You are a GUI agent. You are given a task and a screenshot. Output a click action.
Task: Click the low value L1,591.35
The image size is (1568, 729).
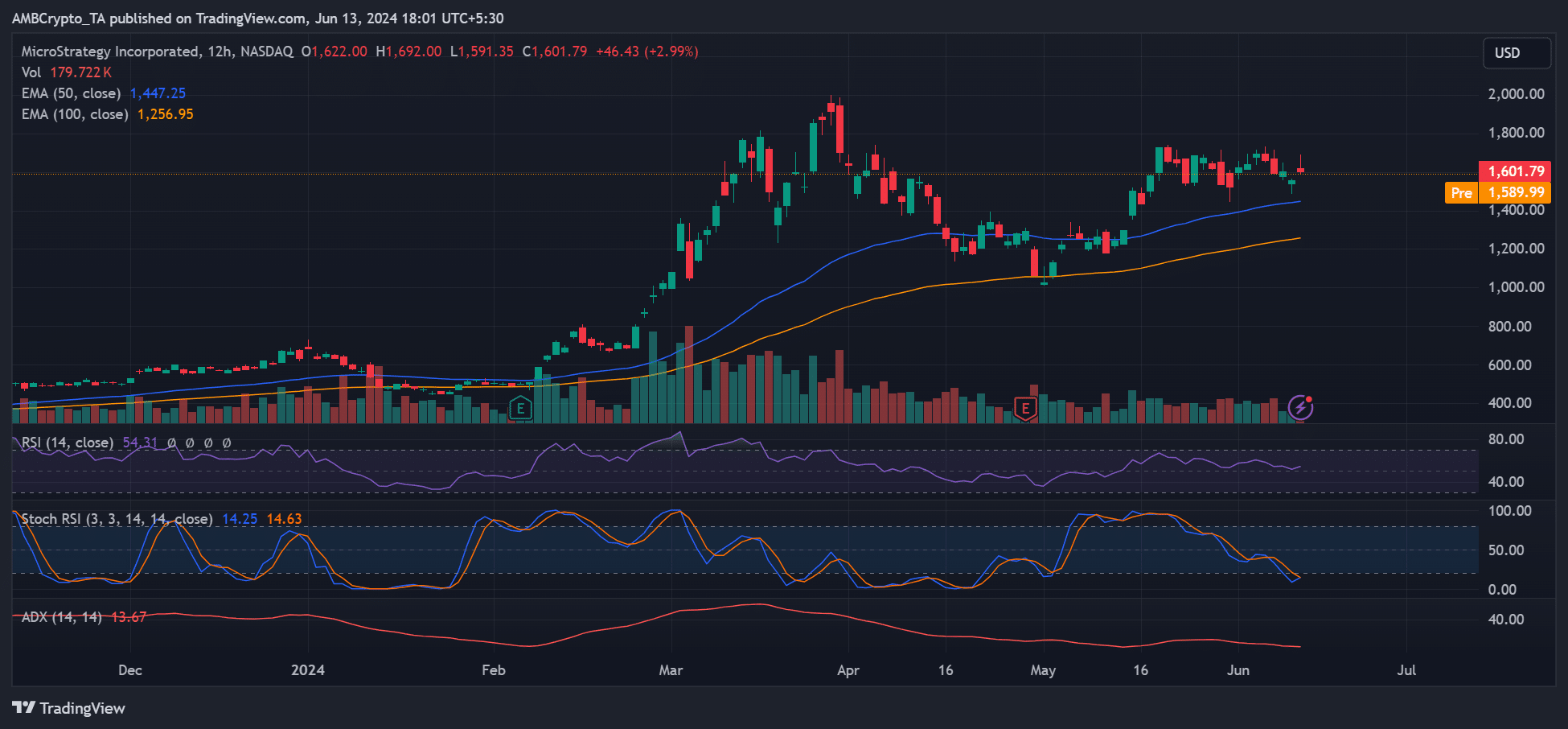click(x=482, y=51)
